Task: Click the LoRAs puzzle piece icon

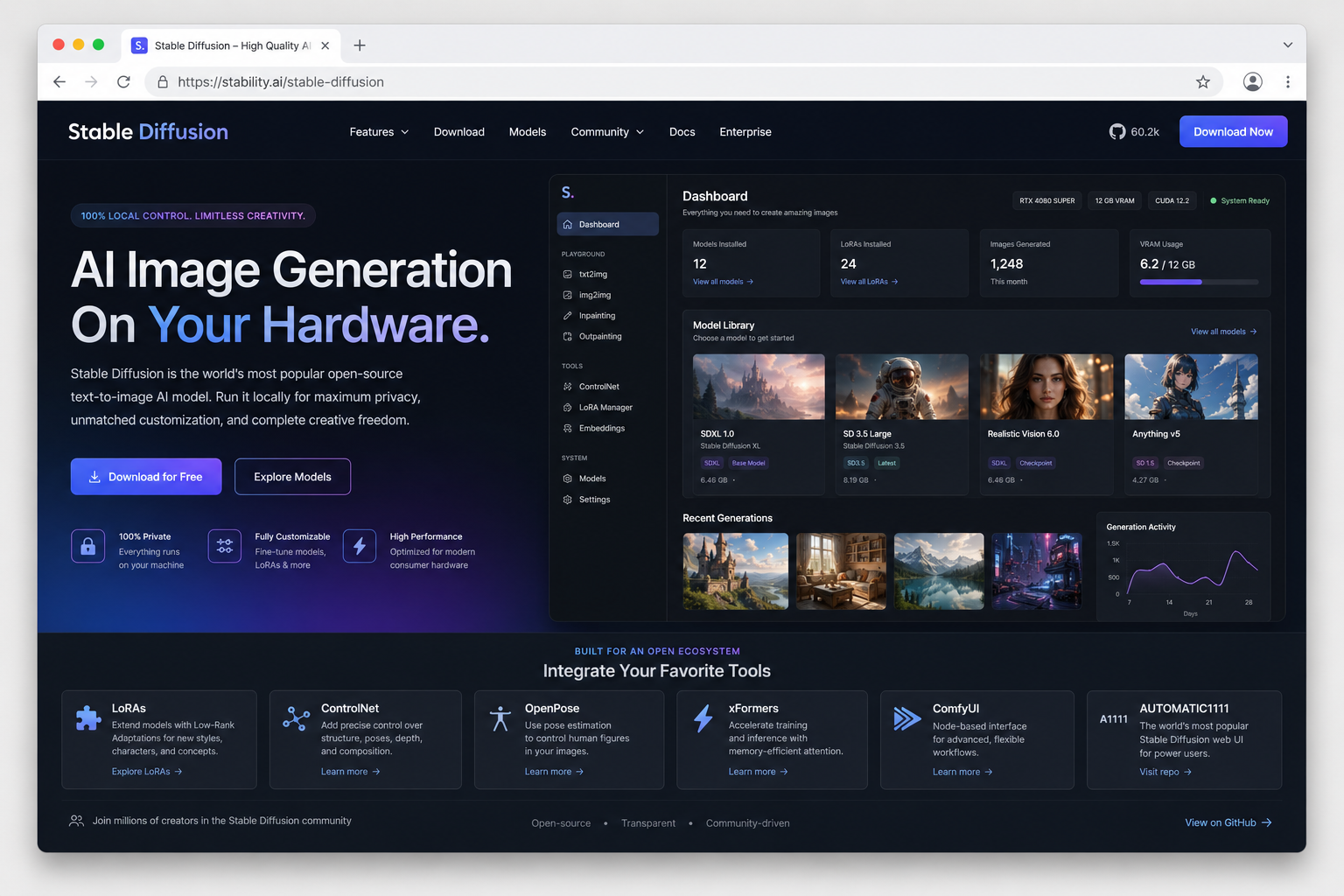Action: (88, 718)
